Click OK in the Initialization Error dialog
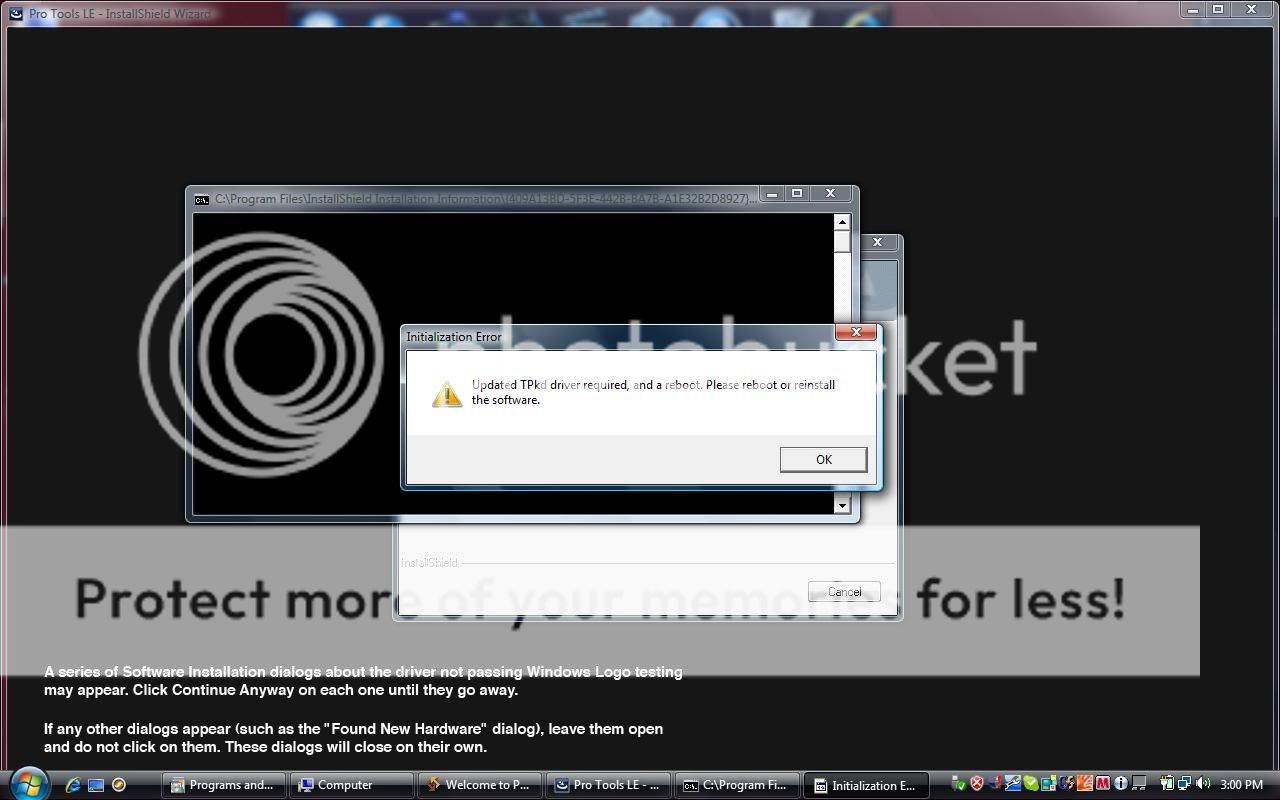The width and height of the screenshot is (1280, 800). point(823,459)
